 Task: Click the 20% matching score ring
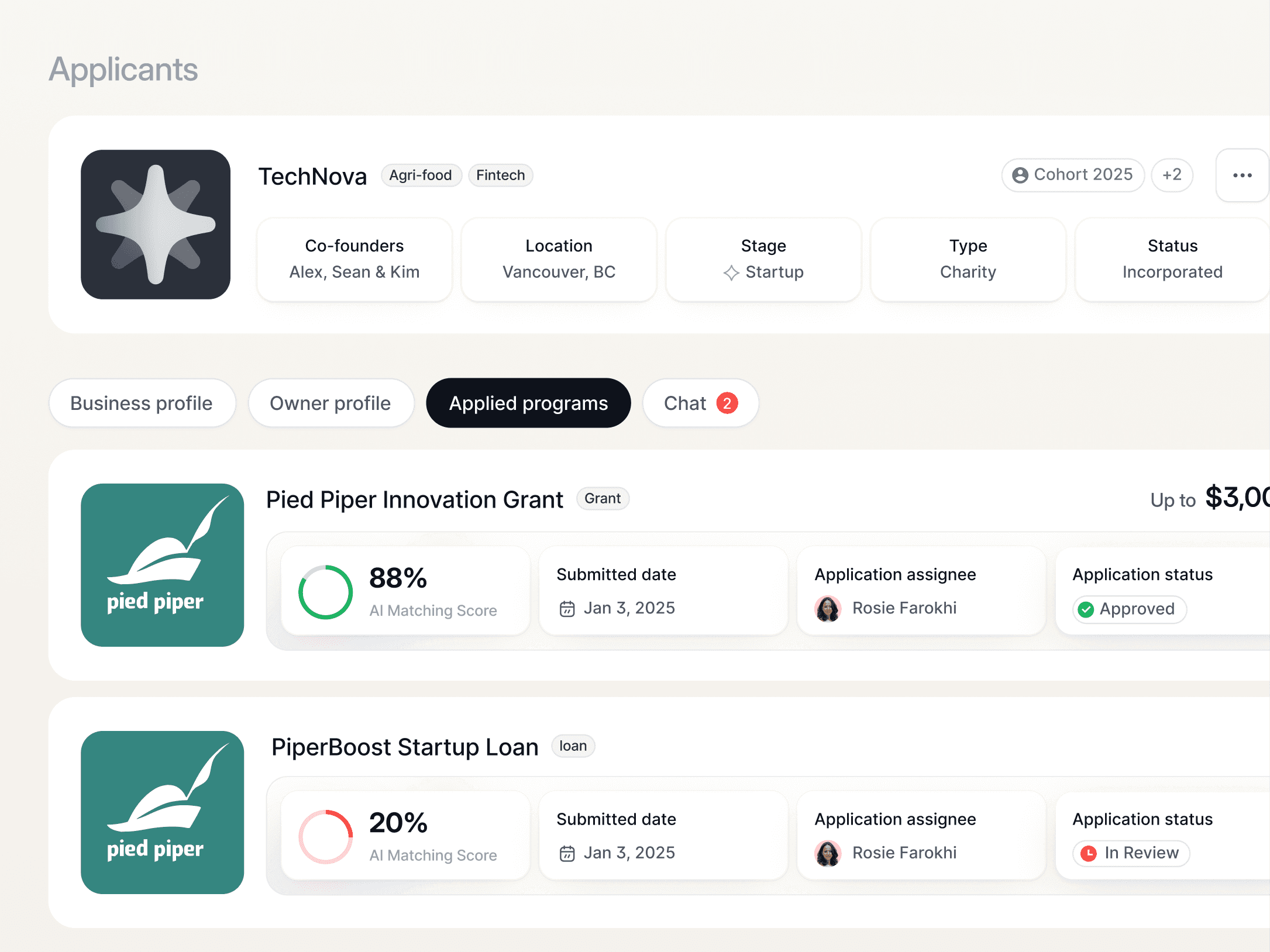pyautogui.click(x=325, y=837)
